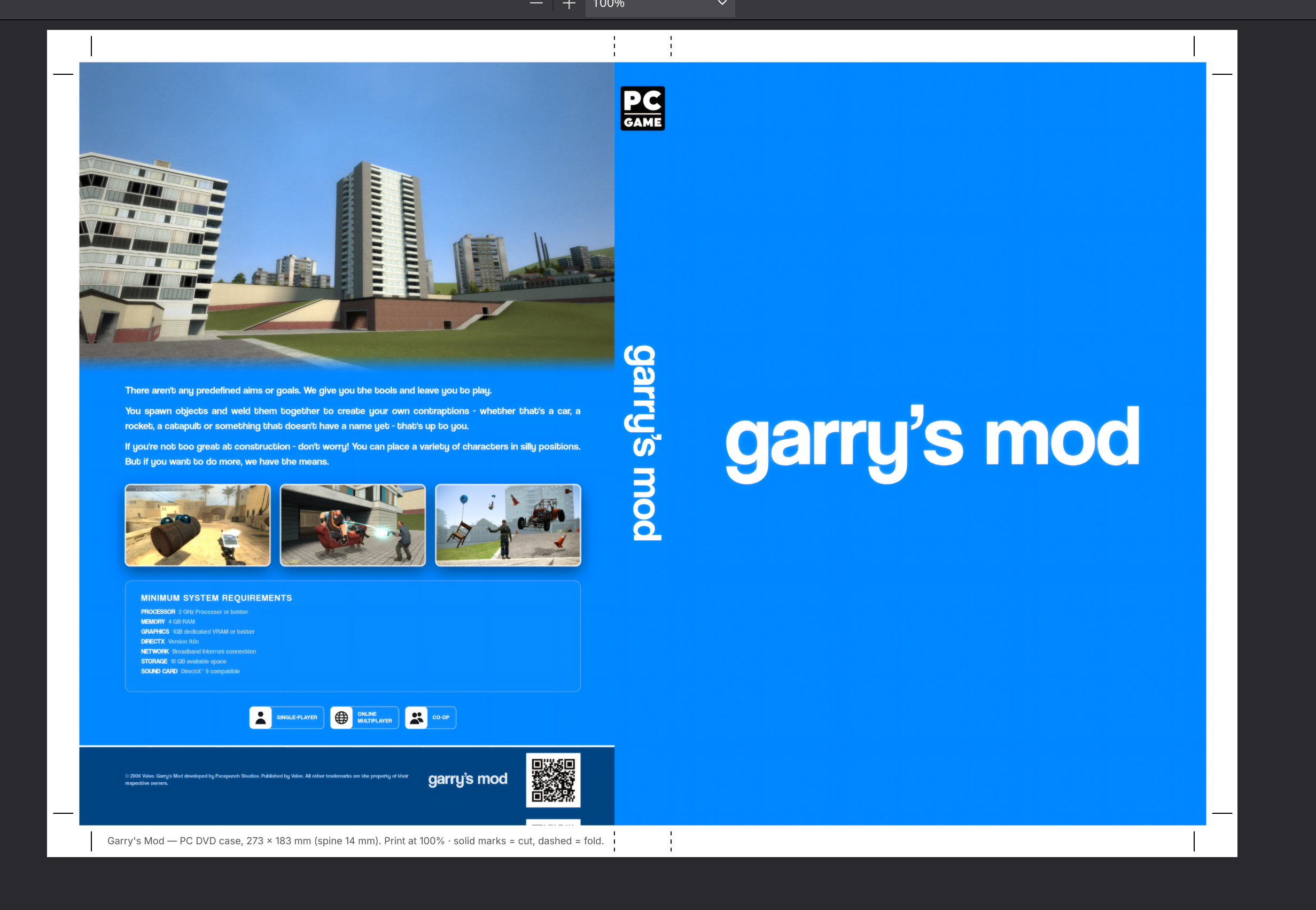The width and height of the screenshot is (1316, 910).
Task: Click the "There aren't any predefined aims" sentence
Action: click(x=308, y=391)
